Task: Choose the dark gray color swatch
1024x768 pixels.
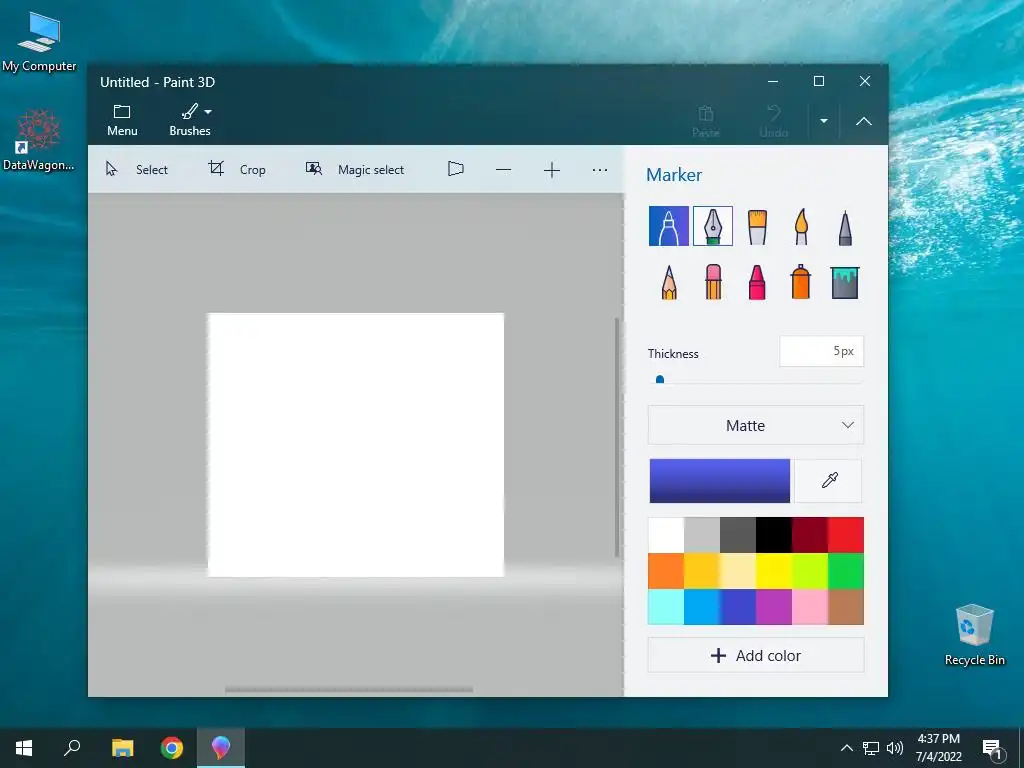Action: click(x=738, y=535)
